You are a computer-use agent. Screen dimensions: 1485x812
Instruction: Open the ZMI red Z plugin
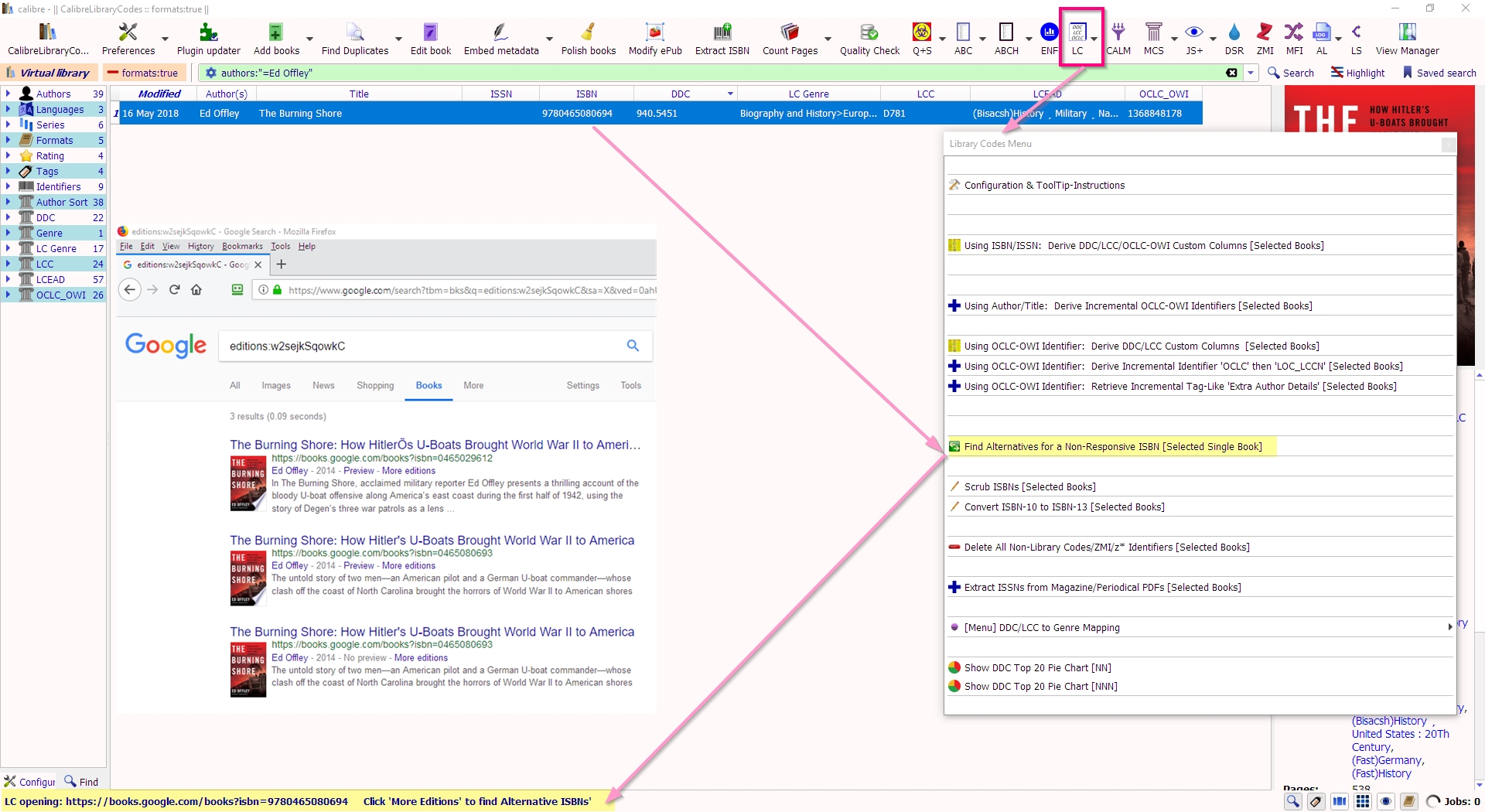tap(1265, 39)
